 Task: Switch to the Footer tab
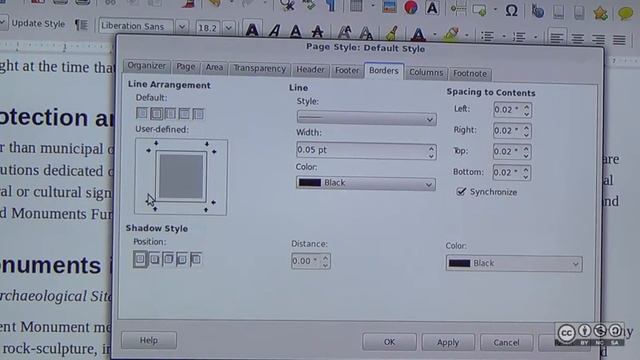347,71
